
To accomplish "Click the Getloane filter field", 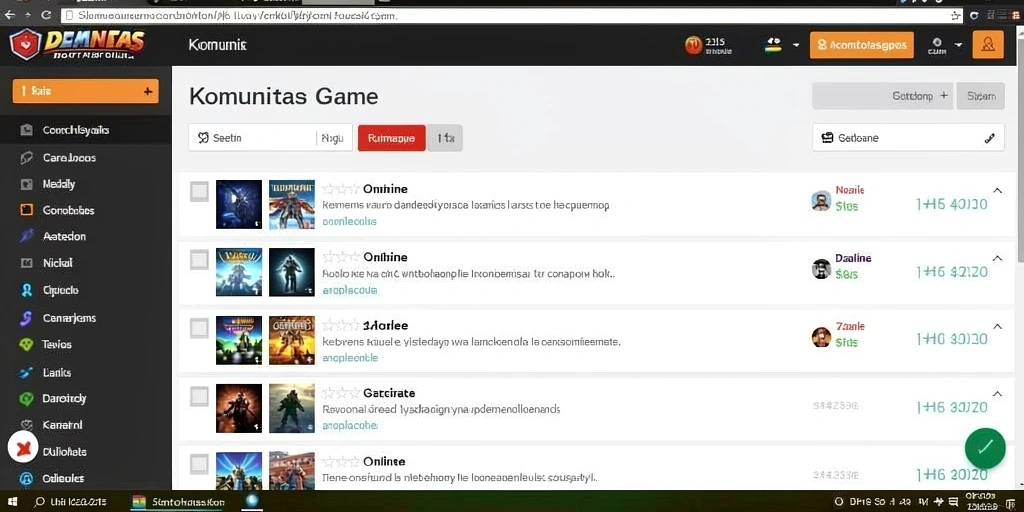I will pyautogui.click(x=908, y=138).
